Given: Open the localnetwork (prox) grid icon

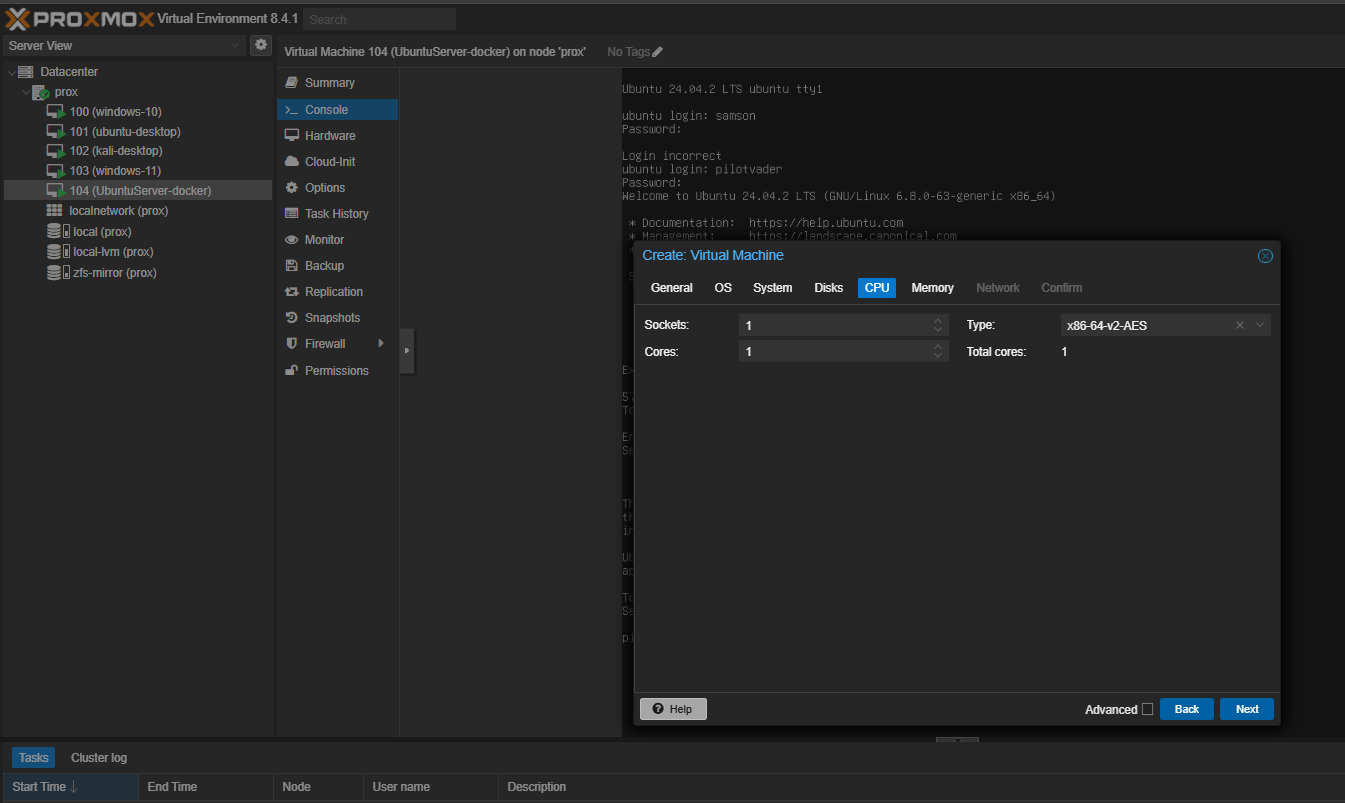Looking at the screenshot, I should (x=55, y=211).
